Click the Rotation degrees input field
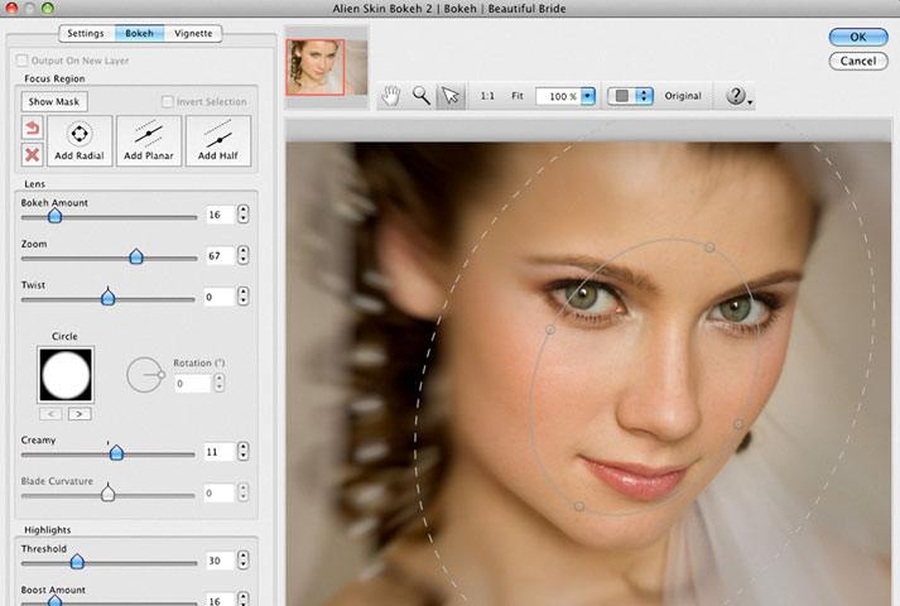The image size is (900, 606). [x=193, y=383]
